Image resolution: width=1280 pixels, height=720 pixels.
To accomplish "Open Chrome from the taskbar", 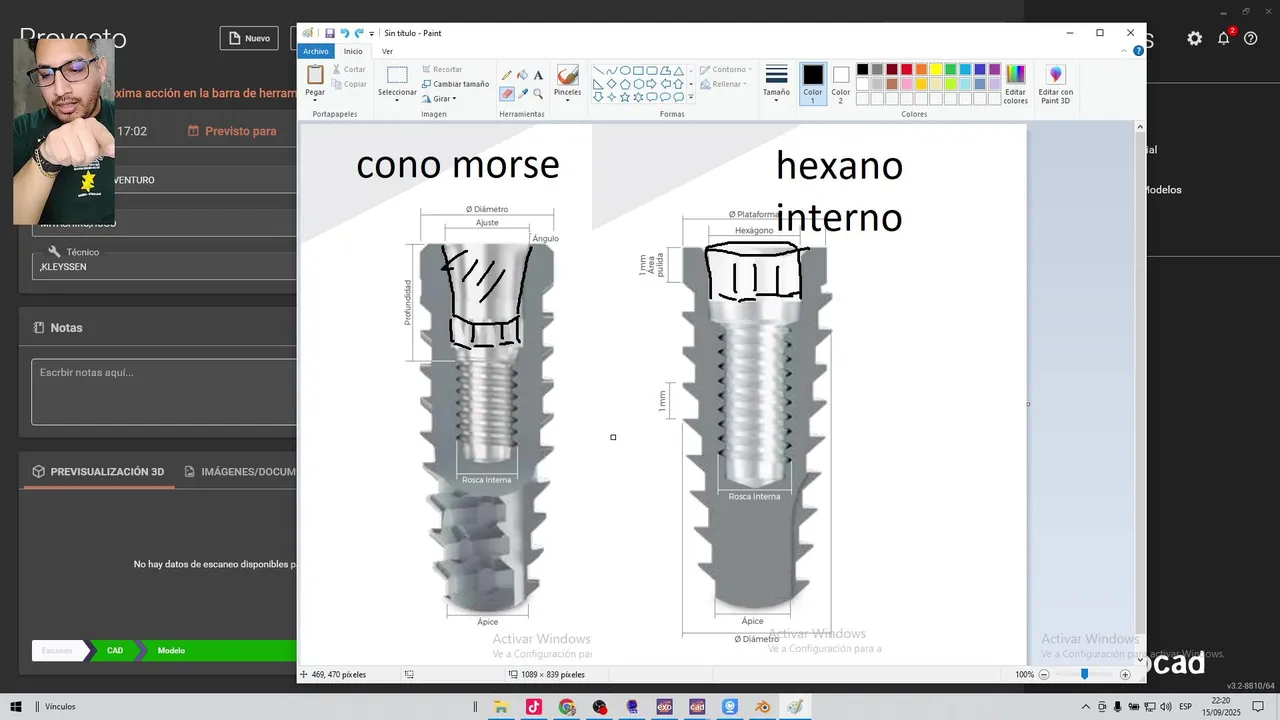I will tap(567, 707).
